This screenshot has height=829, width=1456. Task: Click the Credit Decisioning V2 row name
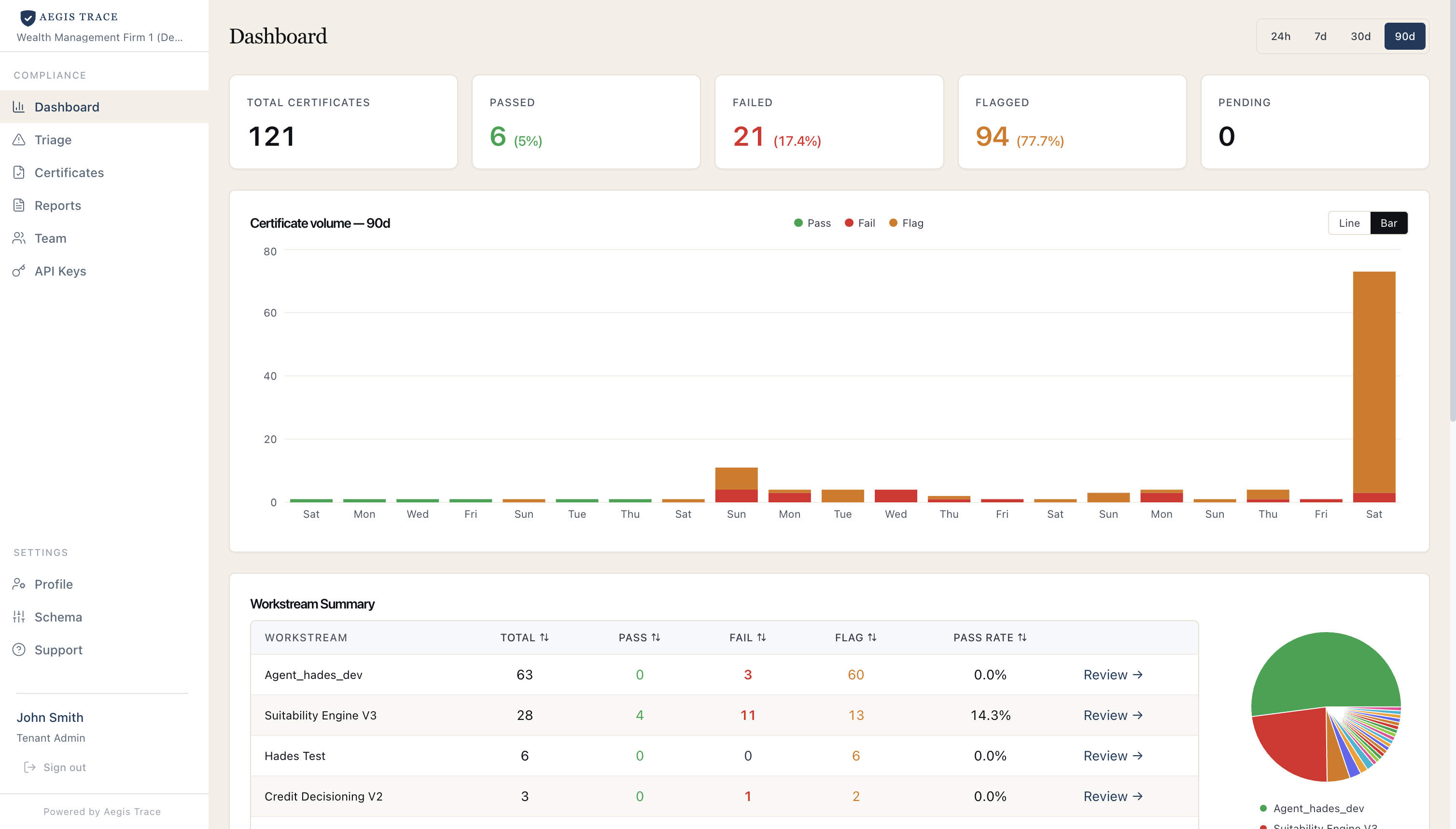tap(323, 796)
